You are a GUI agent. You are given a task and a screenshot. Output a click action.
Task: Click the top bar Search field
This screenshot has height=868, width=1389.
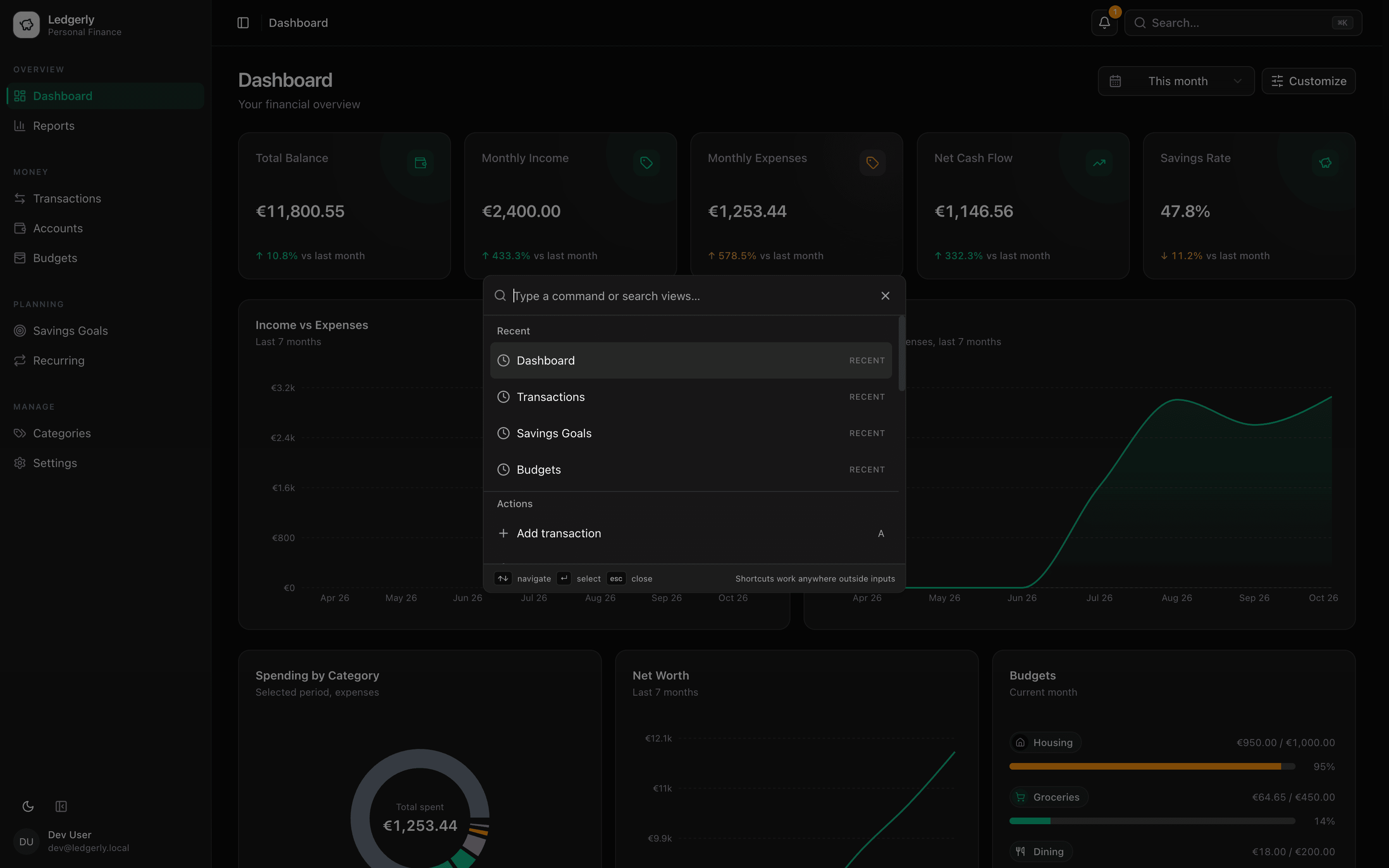point(1243,23)
